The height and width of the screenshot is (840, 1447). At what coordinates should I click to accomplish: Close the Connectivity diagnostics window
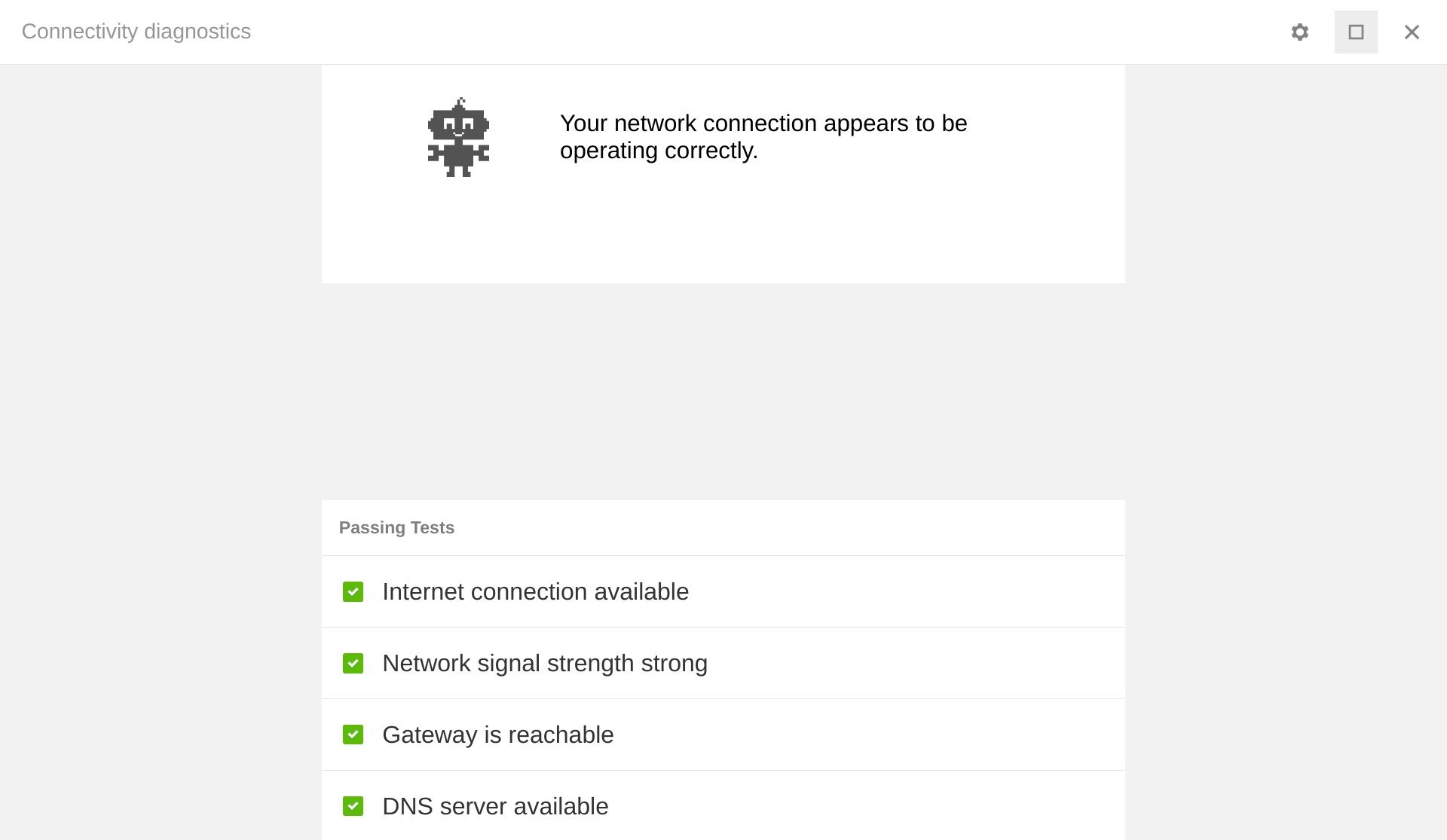pos(1411,32)
